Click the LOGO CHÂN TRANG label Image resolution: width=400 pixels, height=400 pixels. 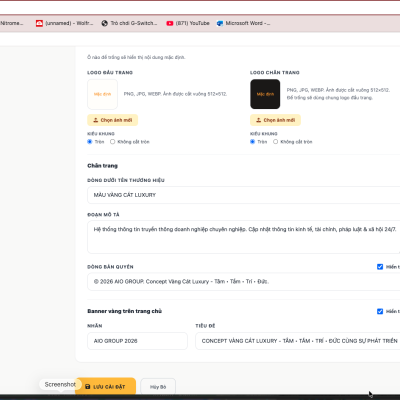pos(275,72)
